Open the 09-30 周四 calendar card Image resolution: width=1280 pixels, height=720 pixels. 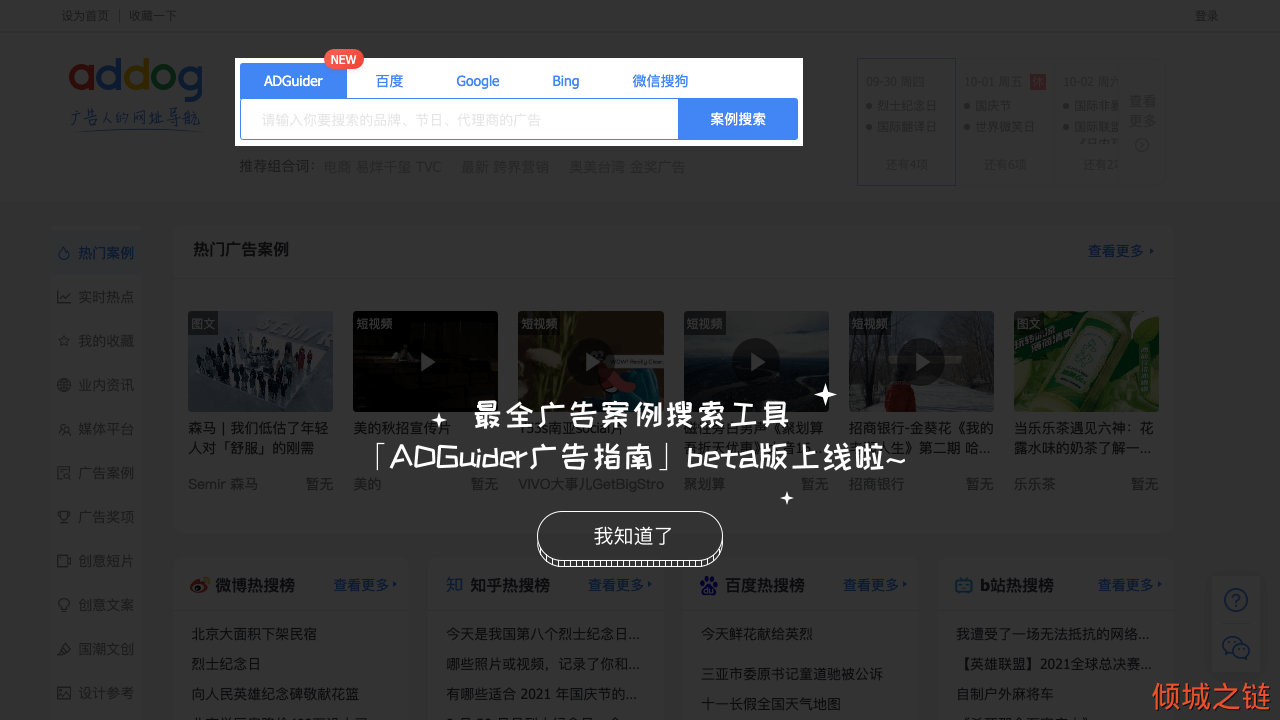[x=906, y=122]
